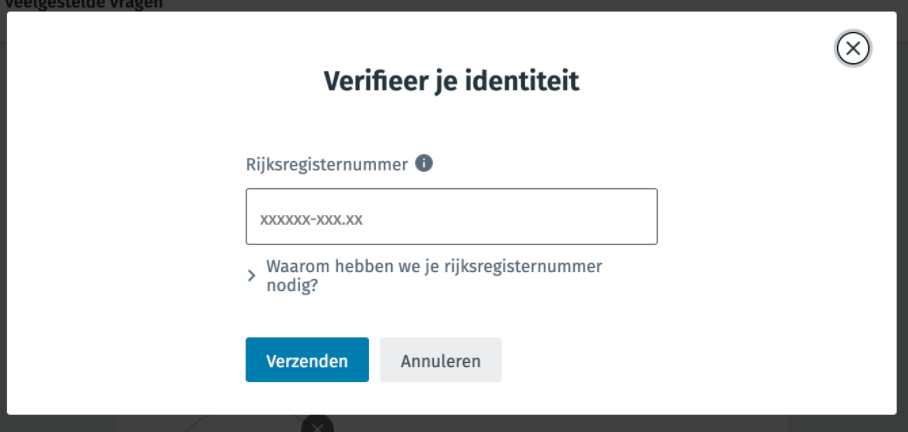Expand the chevron next to Waarom hebben we
This screenshot has height=432, width=908.
click(251, 276)
